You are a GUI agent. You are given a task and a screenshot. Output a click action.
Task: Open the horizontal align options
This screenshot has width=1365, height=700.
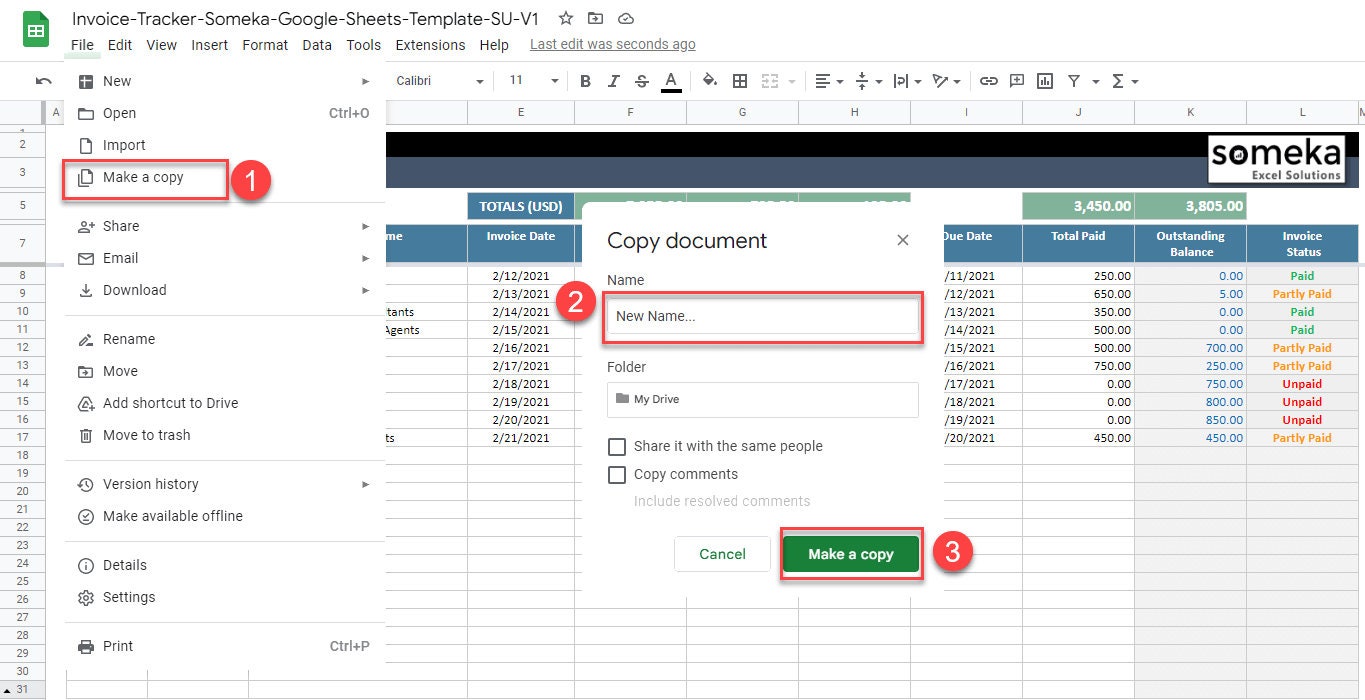830,81
